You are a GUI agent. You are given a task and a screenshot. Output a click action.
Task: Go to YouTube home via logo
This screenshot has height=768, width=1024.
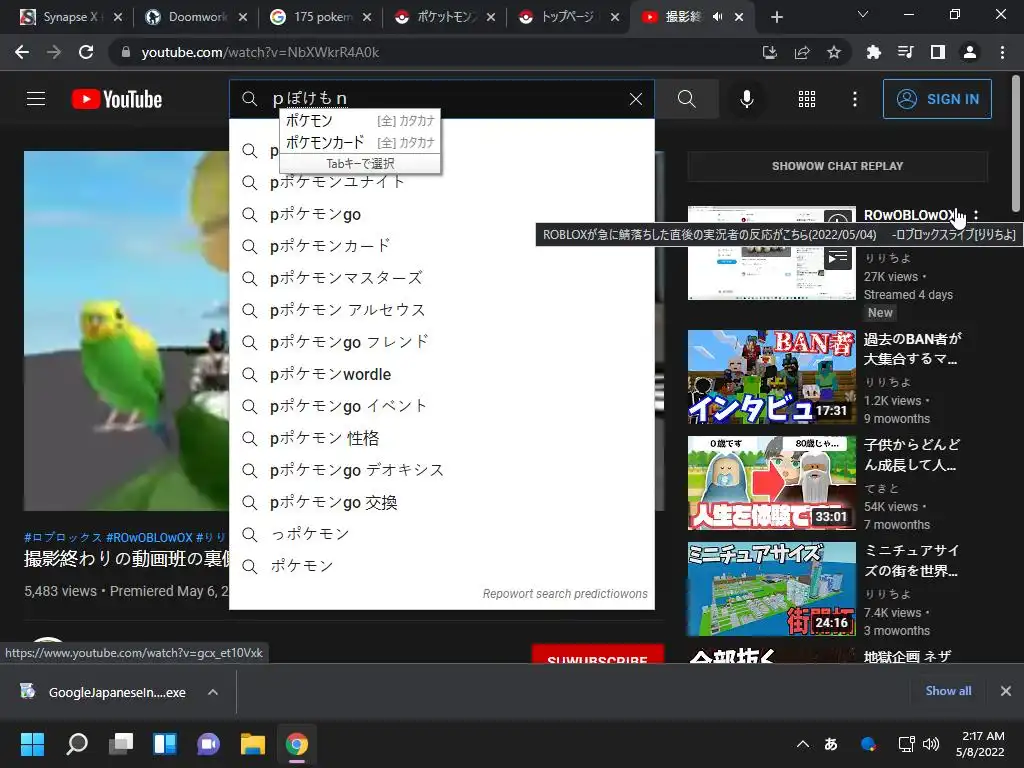(x=117, y=99)
